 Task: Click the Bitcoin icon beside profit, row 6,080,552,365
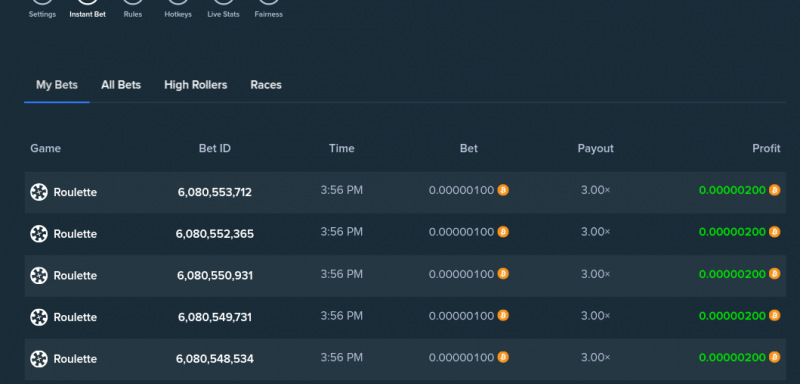(x=774, y=232)
